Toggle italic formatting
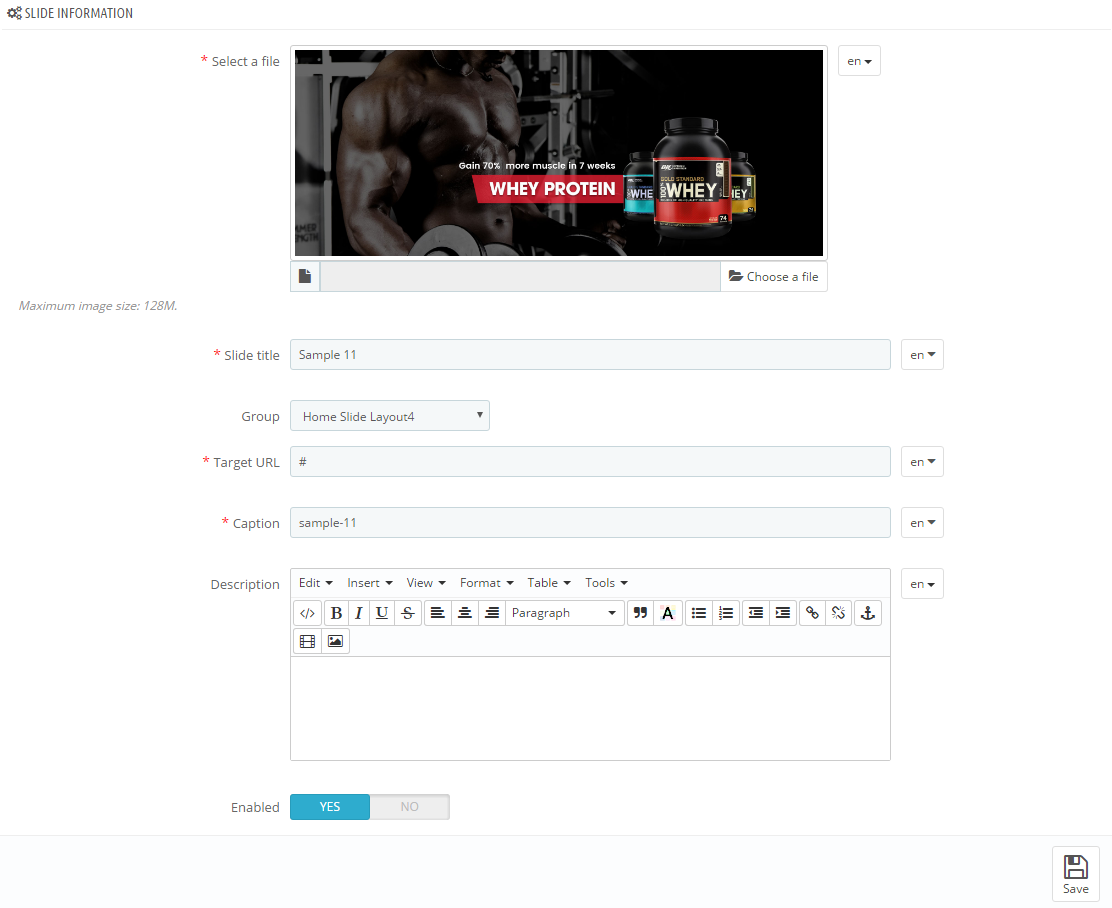Image resolution: width=1112 pixels, height=908 pixels. click(359, 613)
